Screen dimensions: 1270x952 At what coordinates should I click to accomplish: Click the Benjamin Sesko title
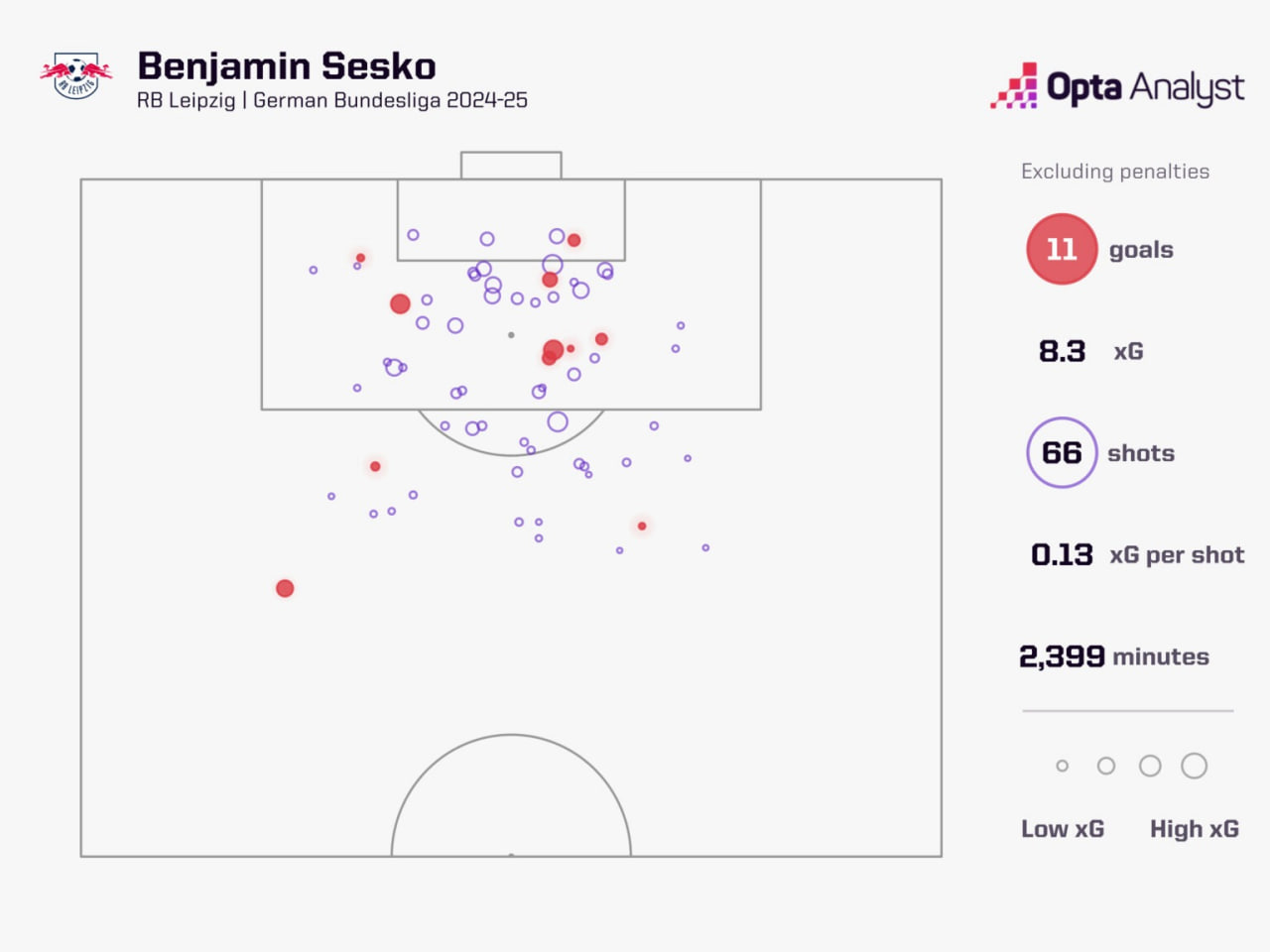click(x=287, y=66)
